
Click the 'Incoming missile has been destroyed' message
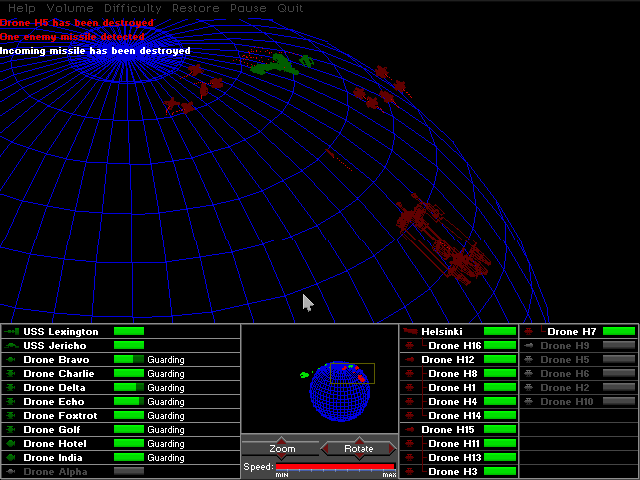[95, 51]
